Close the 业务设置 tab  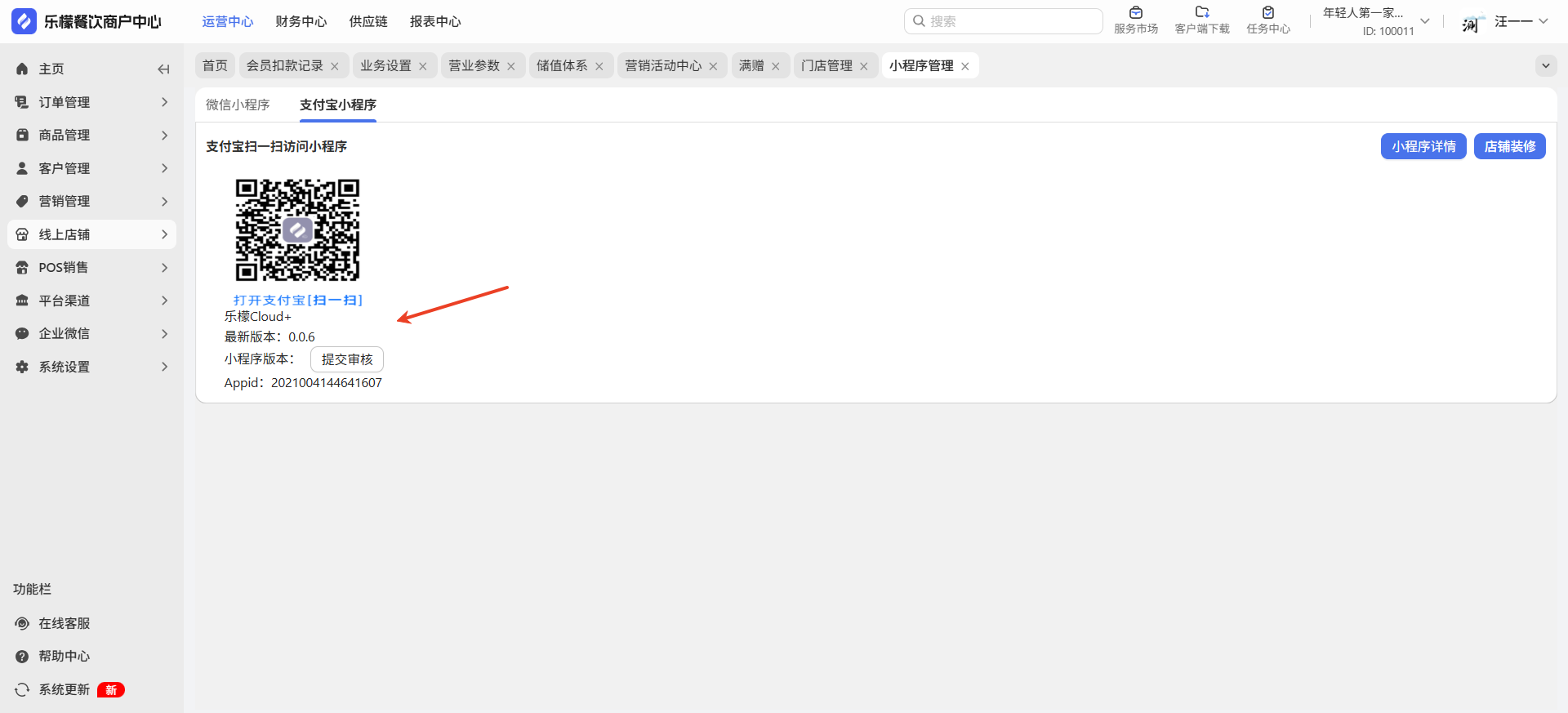click(x=423, y=66)
